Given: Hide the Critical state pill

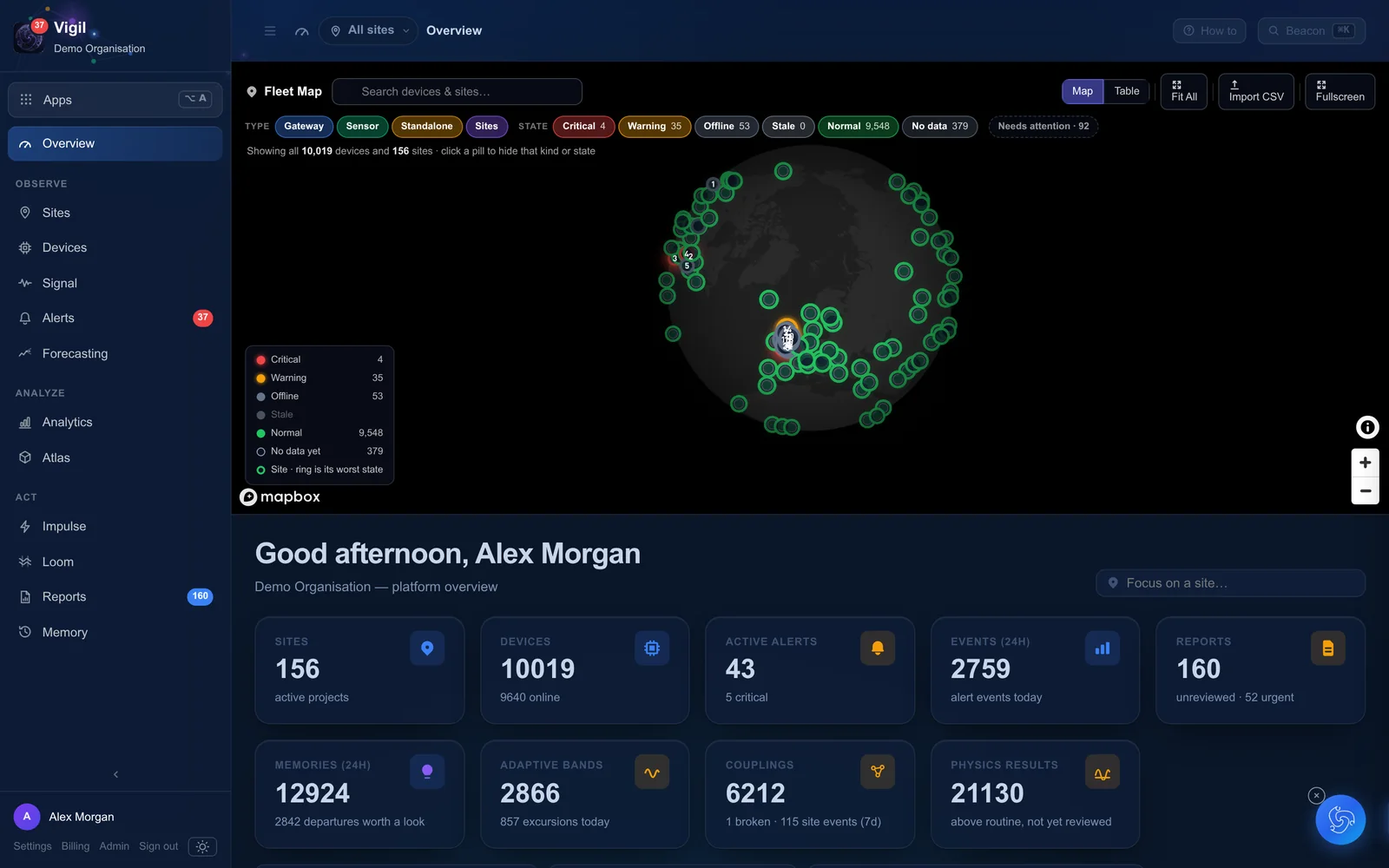Looking at the screenshot, I should click(583, 127).
